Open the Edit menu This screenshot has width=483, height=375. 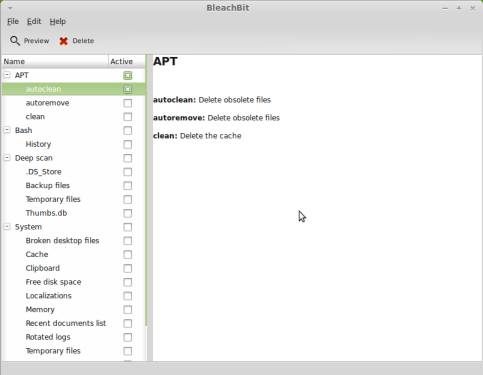34,21
